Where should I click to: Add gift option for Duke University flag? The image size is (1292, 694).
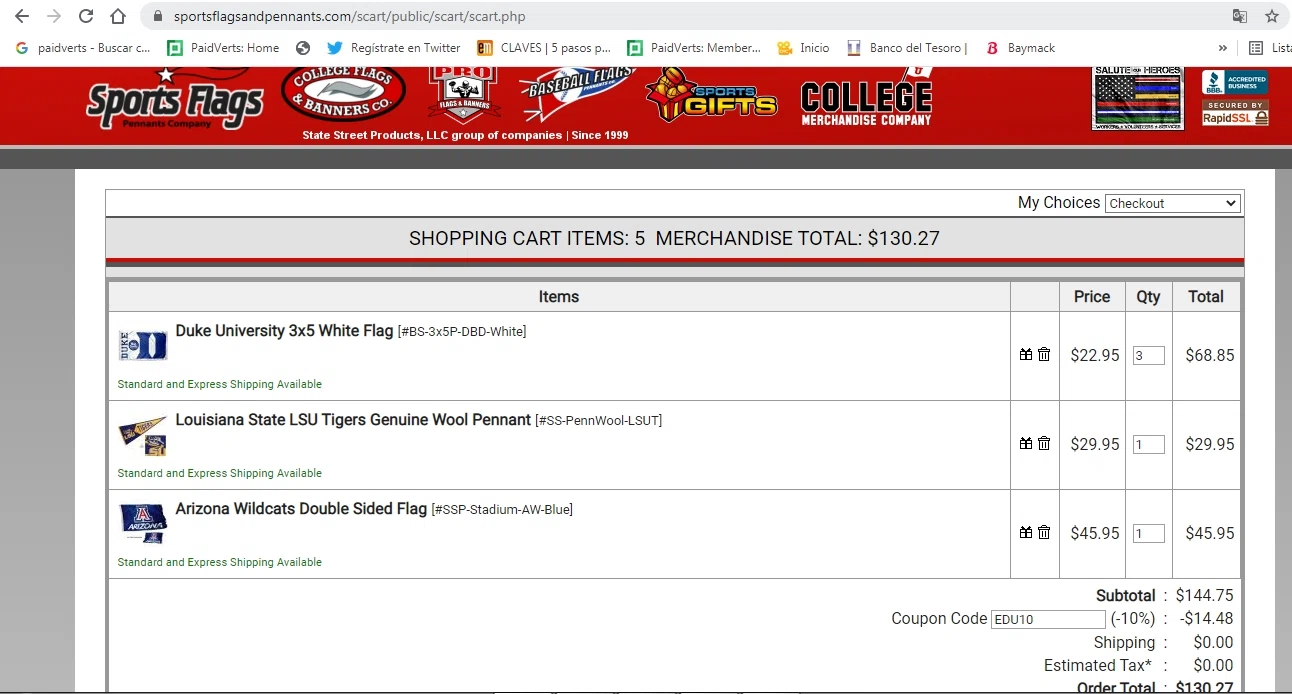coord(1025,355)
